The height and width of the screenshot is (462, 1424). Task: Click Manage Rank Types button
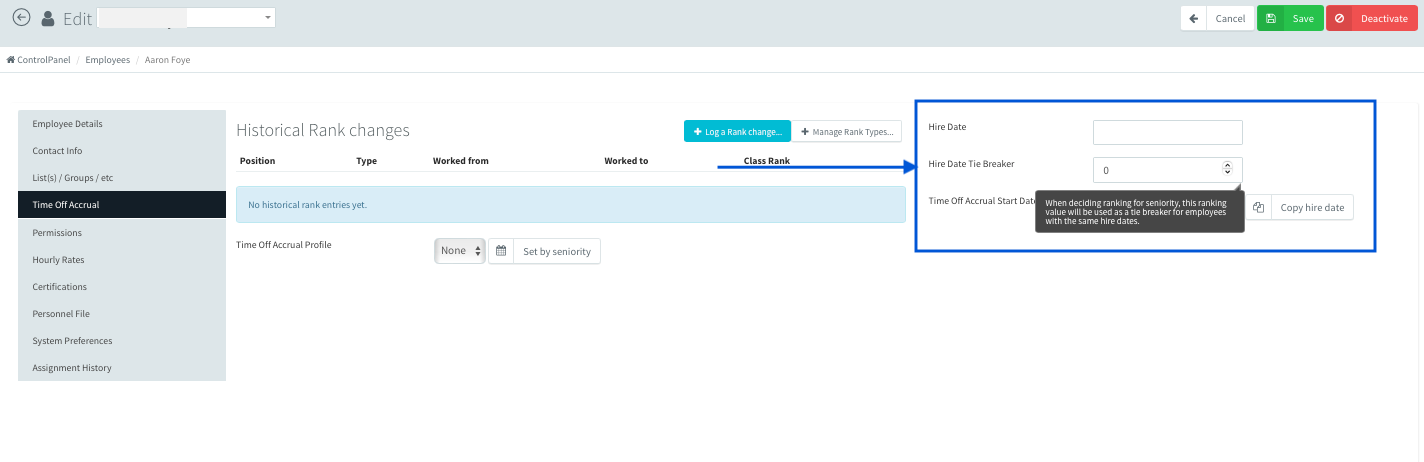pyautogui.click(x=847, y=131)
